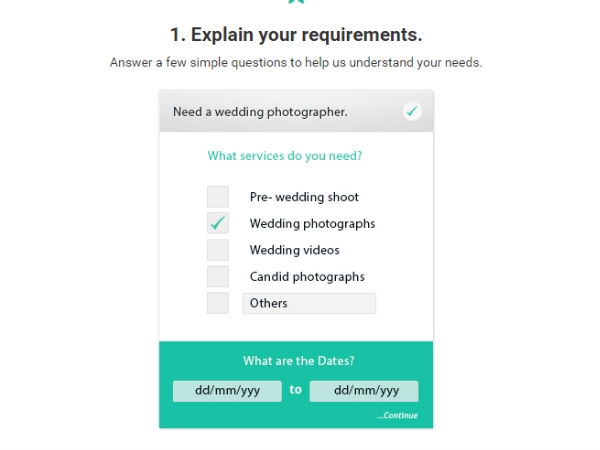Click the ...Continue link

[x=398, y=416]
